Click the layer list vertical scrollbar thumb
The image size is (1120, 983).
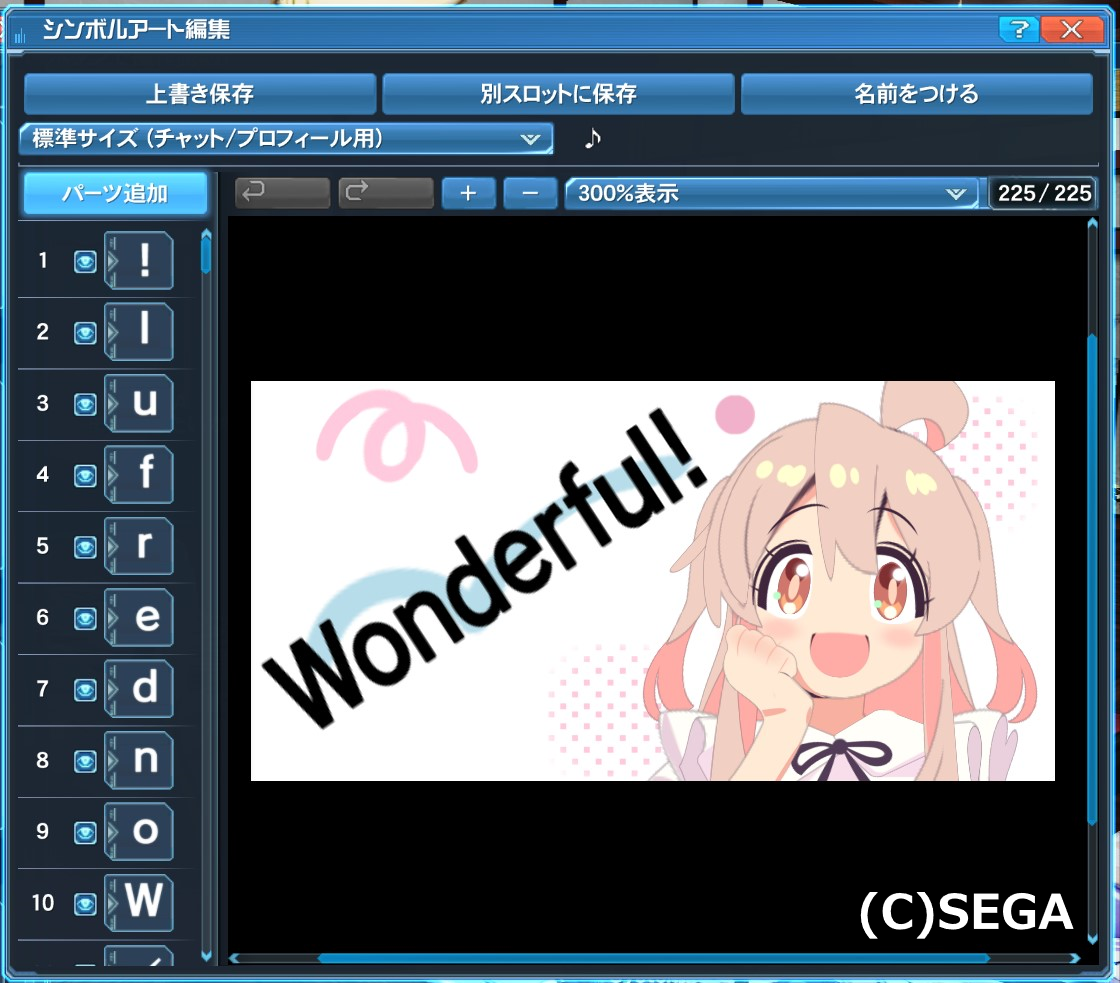(206, 254)
